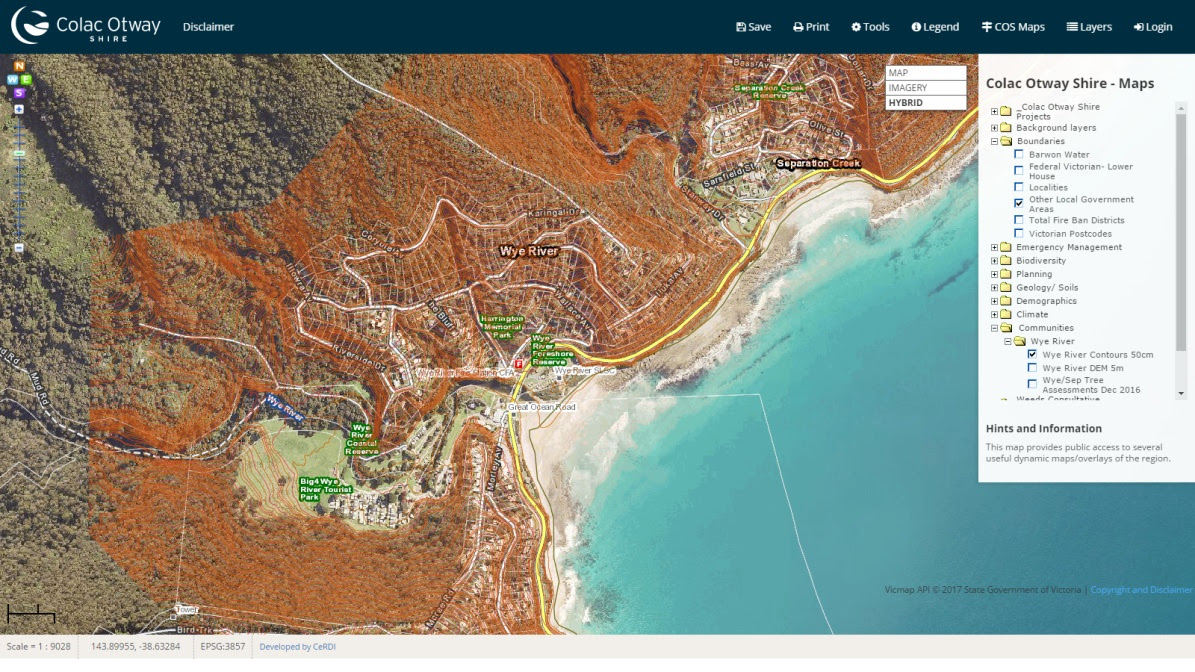The image size is (1195, 672).
Task: Expand the Planning node
Action: pos(995,274)
